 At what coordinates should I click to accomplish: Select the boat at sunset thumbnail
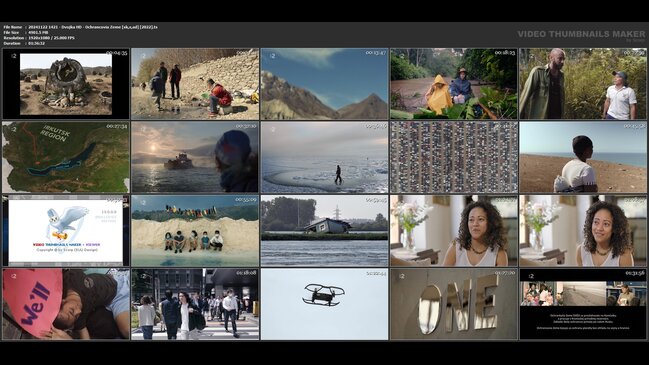pyautogui.click(x=195, y=157)
